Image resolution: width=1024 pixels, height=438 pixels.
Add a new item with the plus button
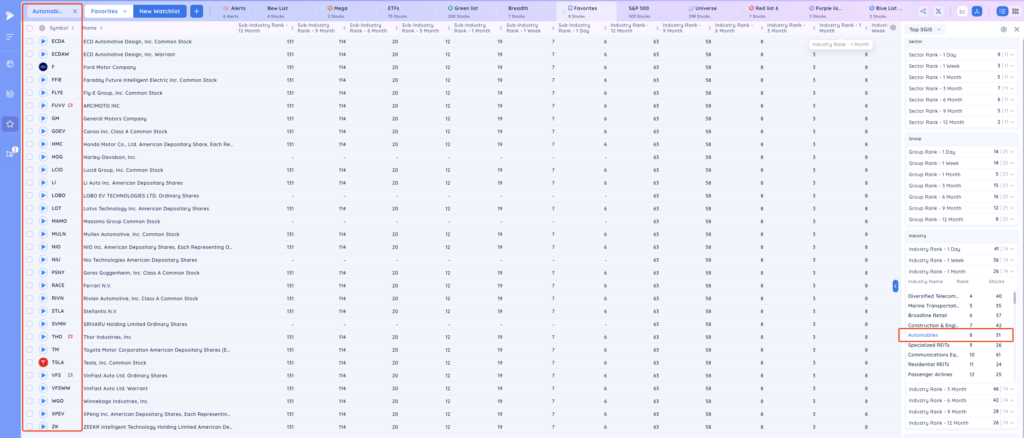(196, 11)
